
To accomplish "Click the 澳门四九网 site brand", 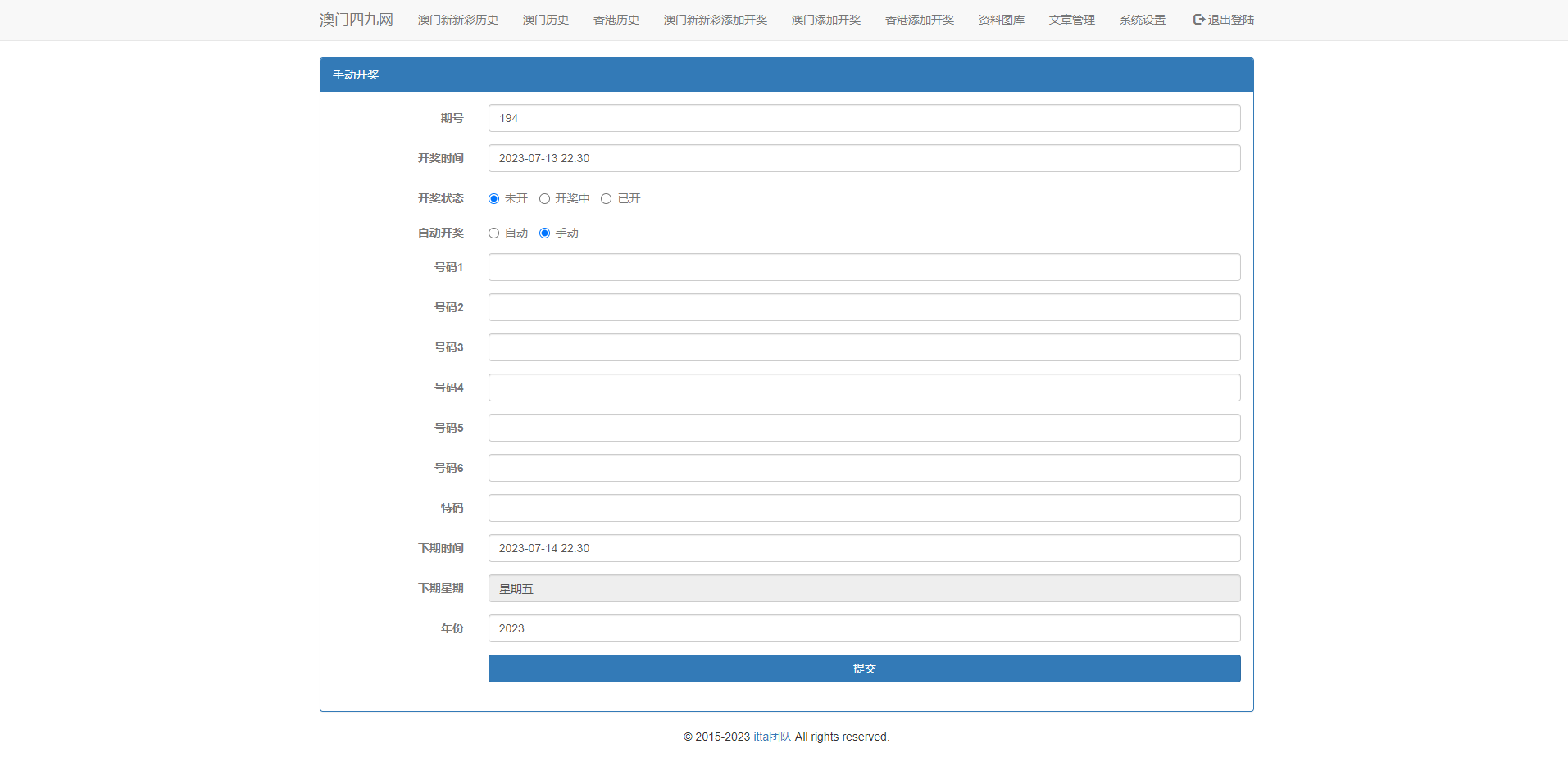I will coord(356,20).
